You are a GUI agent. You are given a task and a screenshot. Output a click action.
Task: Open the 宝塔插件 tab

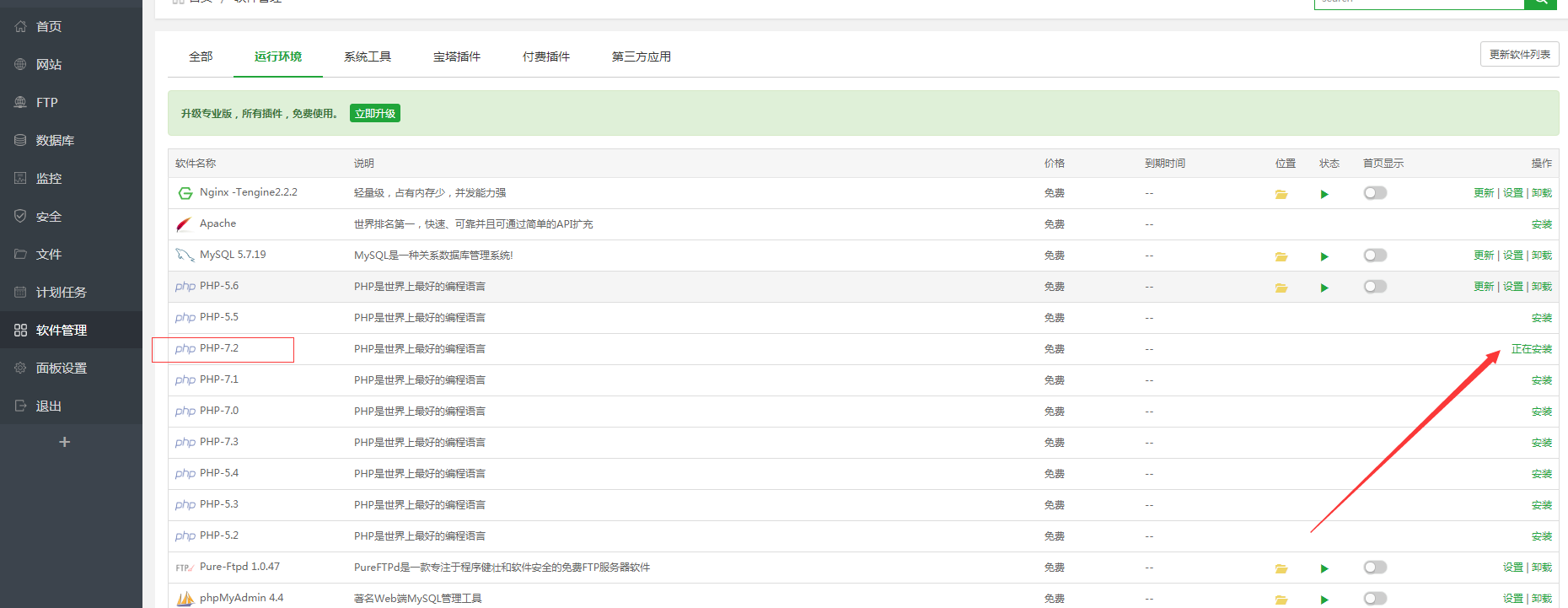457,56
